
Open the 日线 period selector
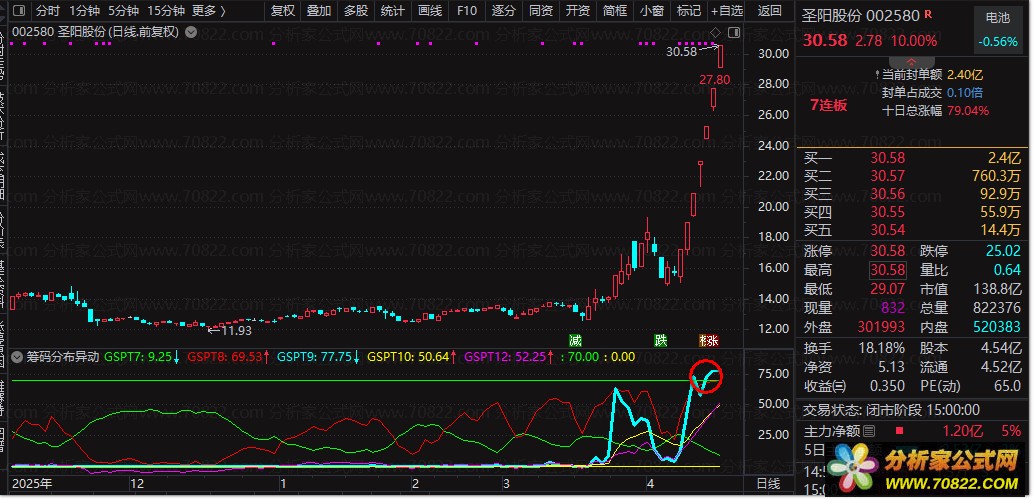[768, 484]
